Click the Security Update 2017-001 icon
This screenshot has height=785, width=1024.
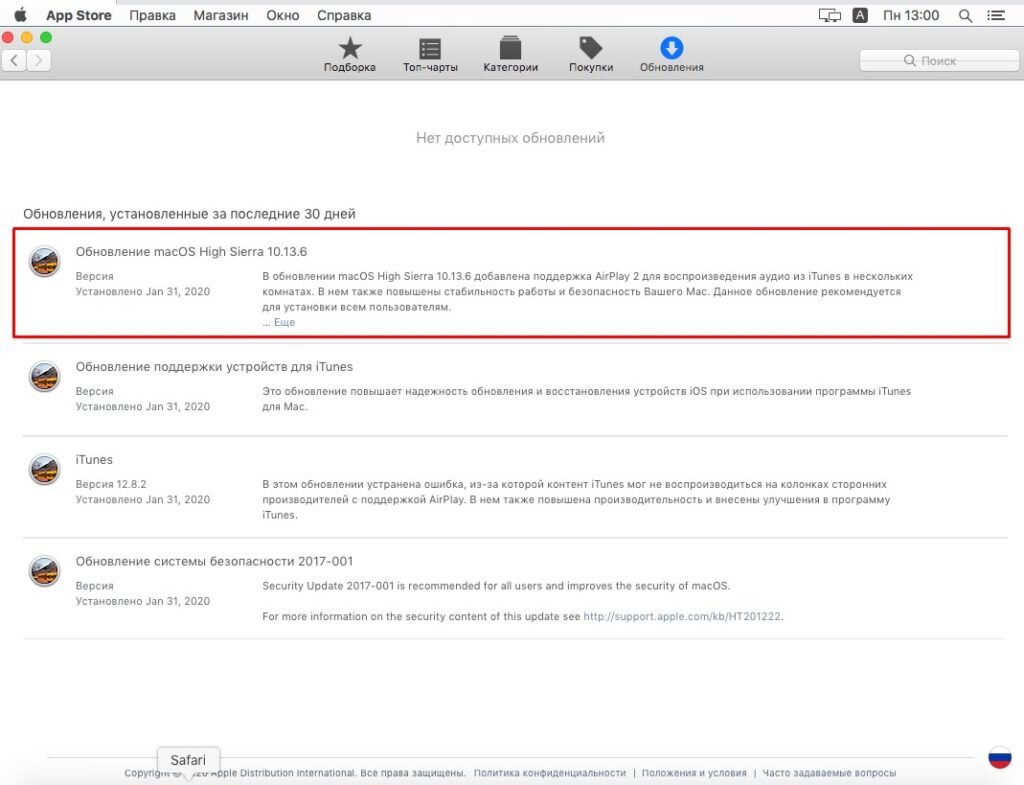(x=44, y=571)
